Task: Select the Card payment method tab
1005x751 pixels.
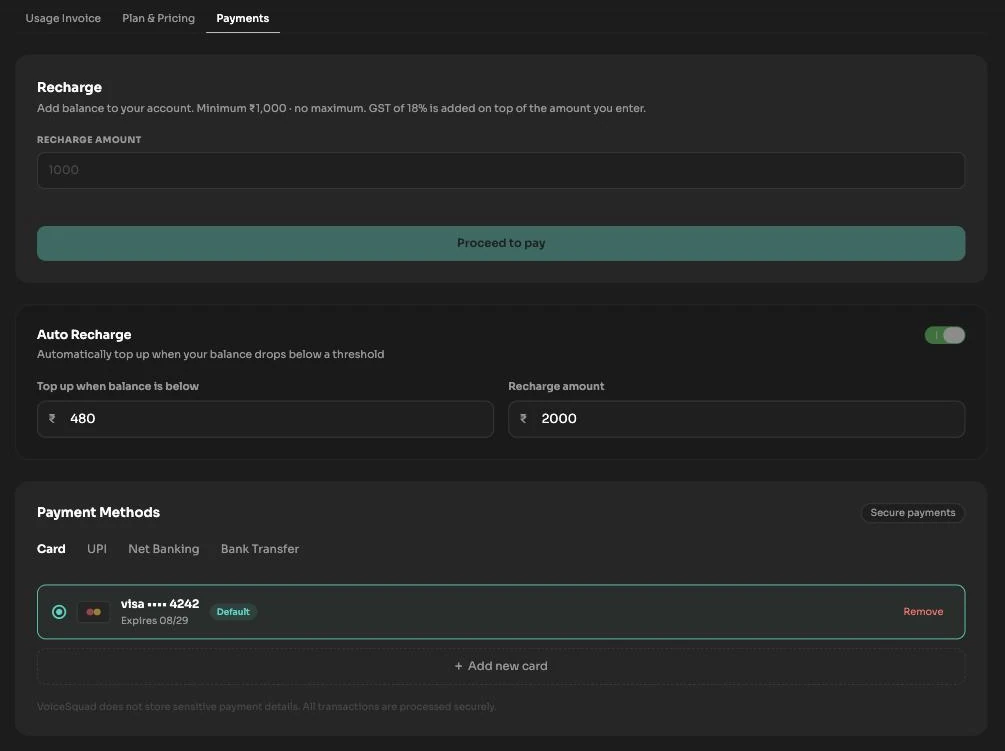Action: point(51,549)
